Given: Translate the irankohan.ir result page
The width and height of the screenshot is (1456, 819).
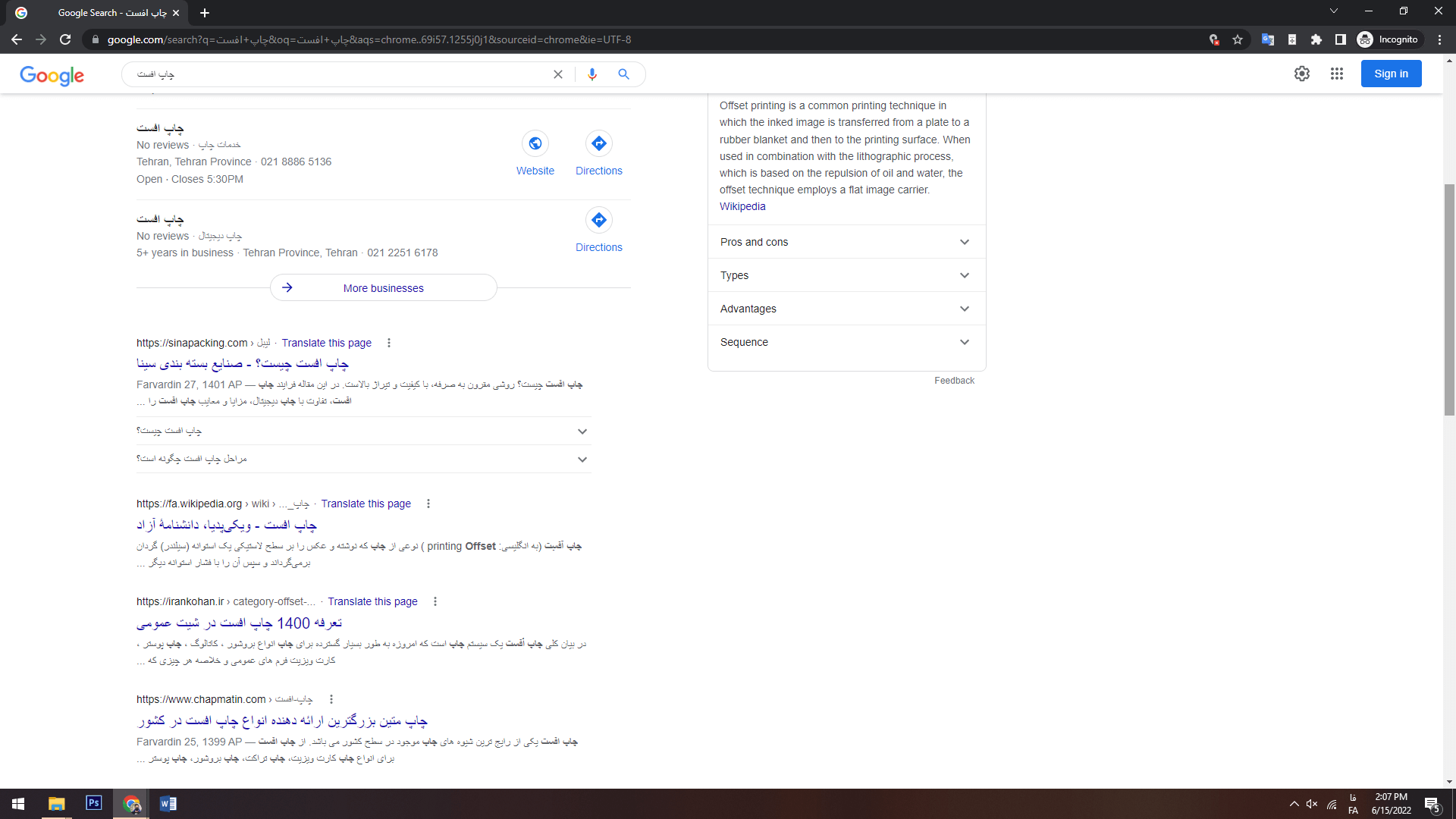Looking at the screenshot, I should click(372, 601).
